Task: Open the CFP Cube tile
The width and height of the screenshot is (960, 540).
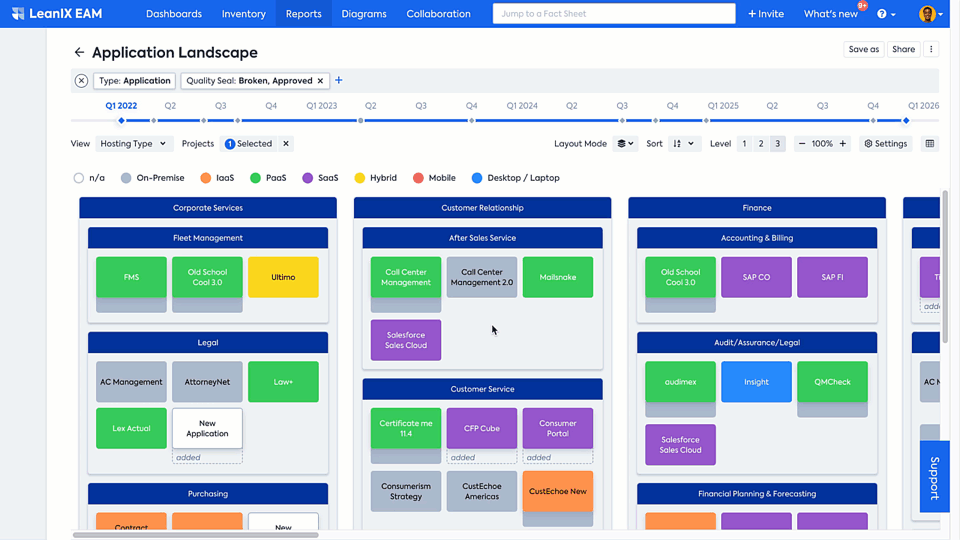Action: click(482, 429)
